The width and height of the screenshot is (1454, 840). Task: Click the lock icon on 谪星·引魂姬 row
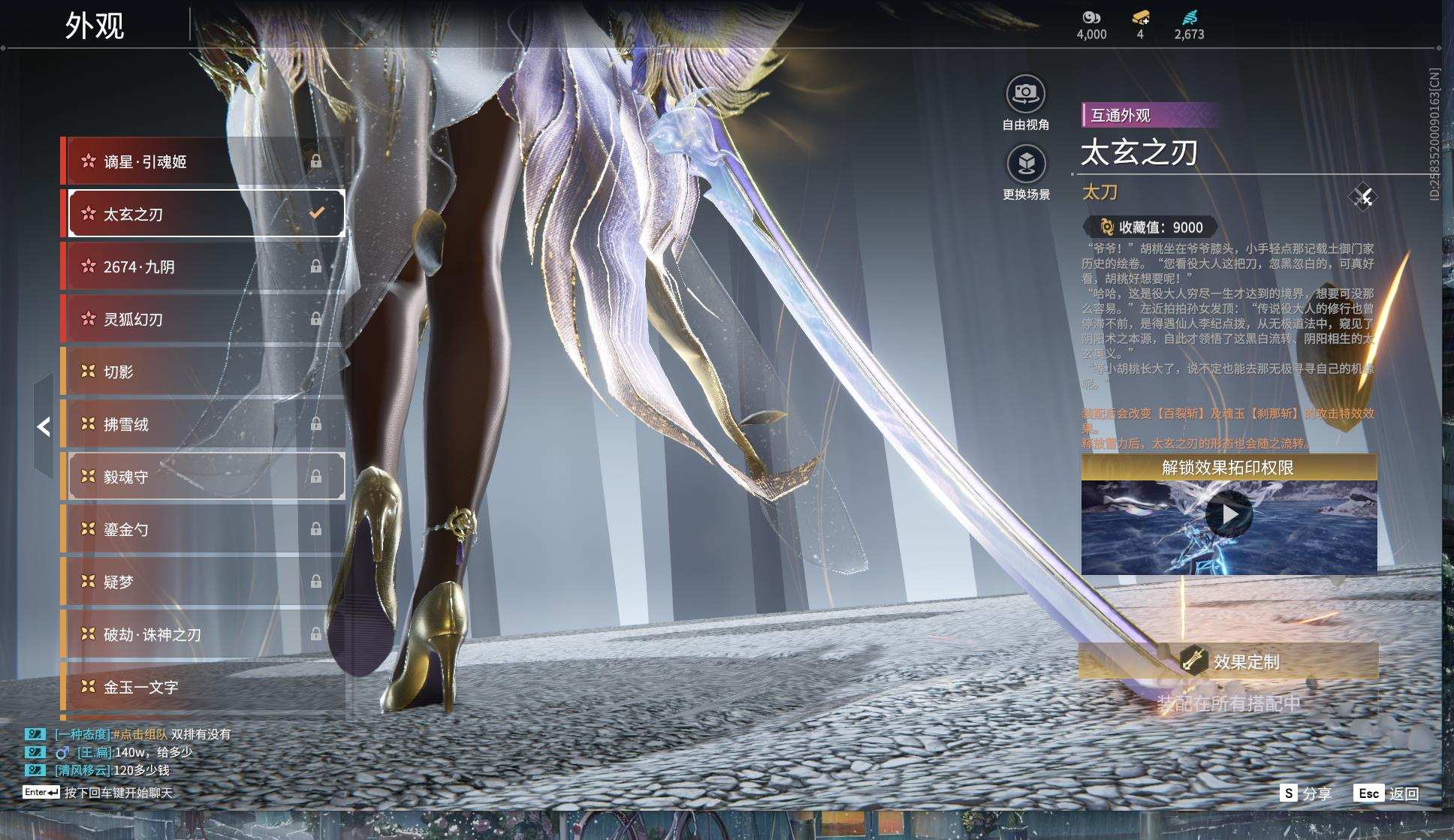(x=316, y=161)
